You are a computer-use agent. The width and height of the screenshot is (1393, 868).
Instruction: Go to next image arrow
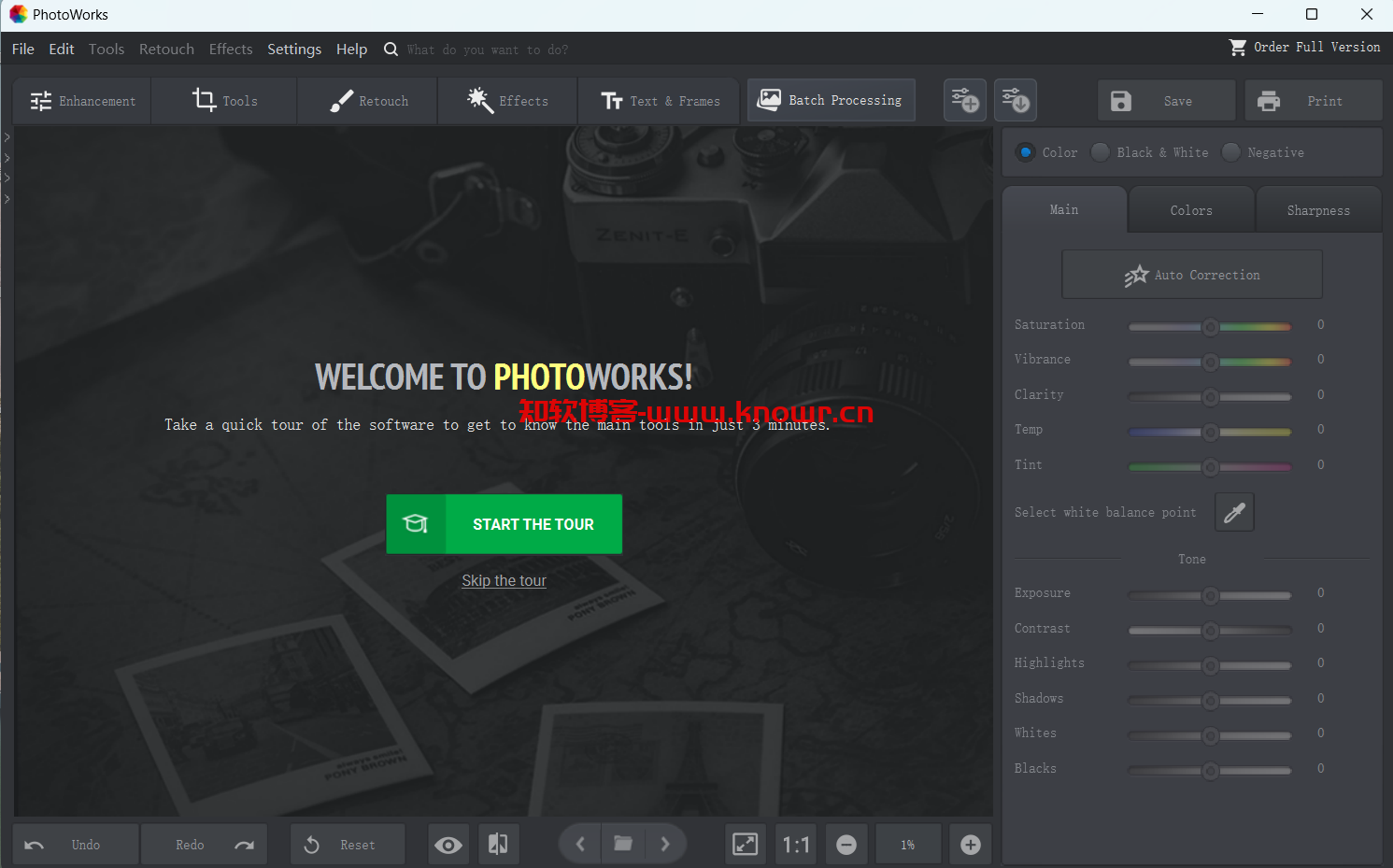point(665,845)
